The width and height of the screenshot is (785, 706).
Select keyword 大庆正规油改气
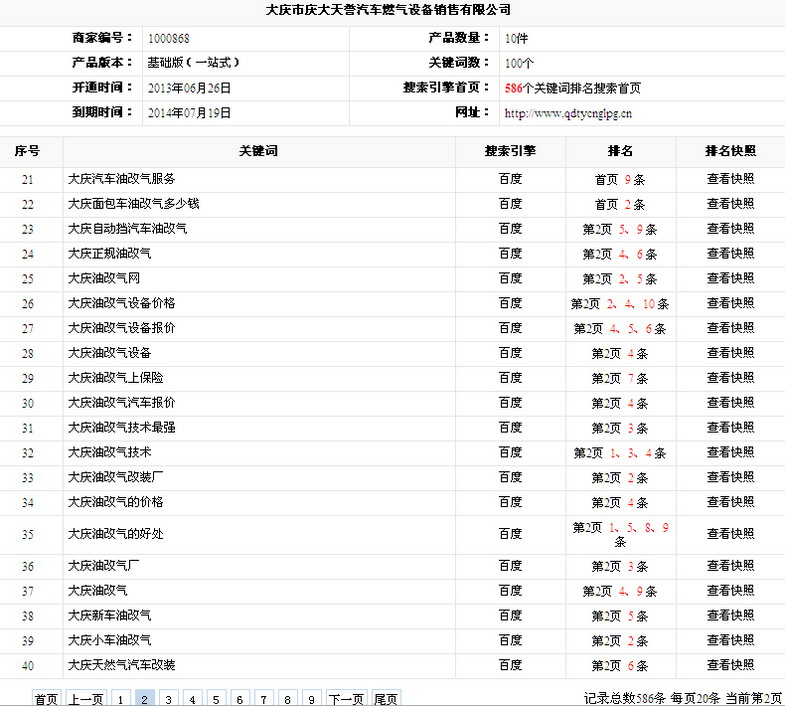click(110, 254)
